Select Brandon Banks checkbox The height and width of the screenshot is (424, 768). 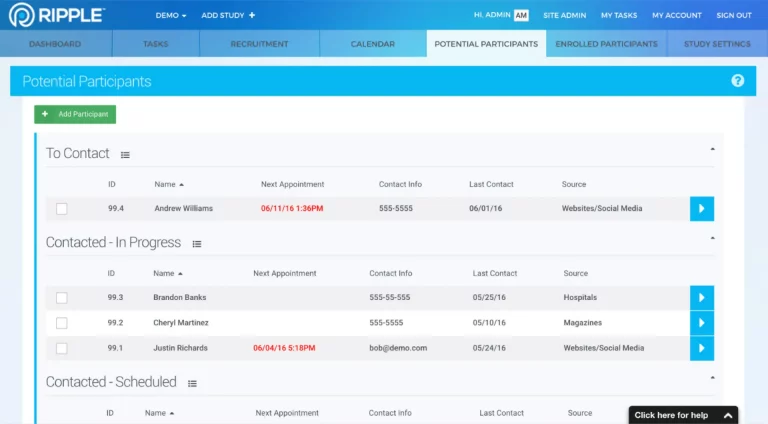tap(62, 298)
